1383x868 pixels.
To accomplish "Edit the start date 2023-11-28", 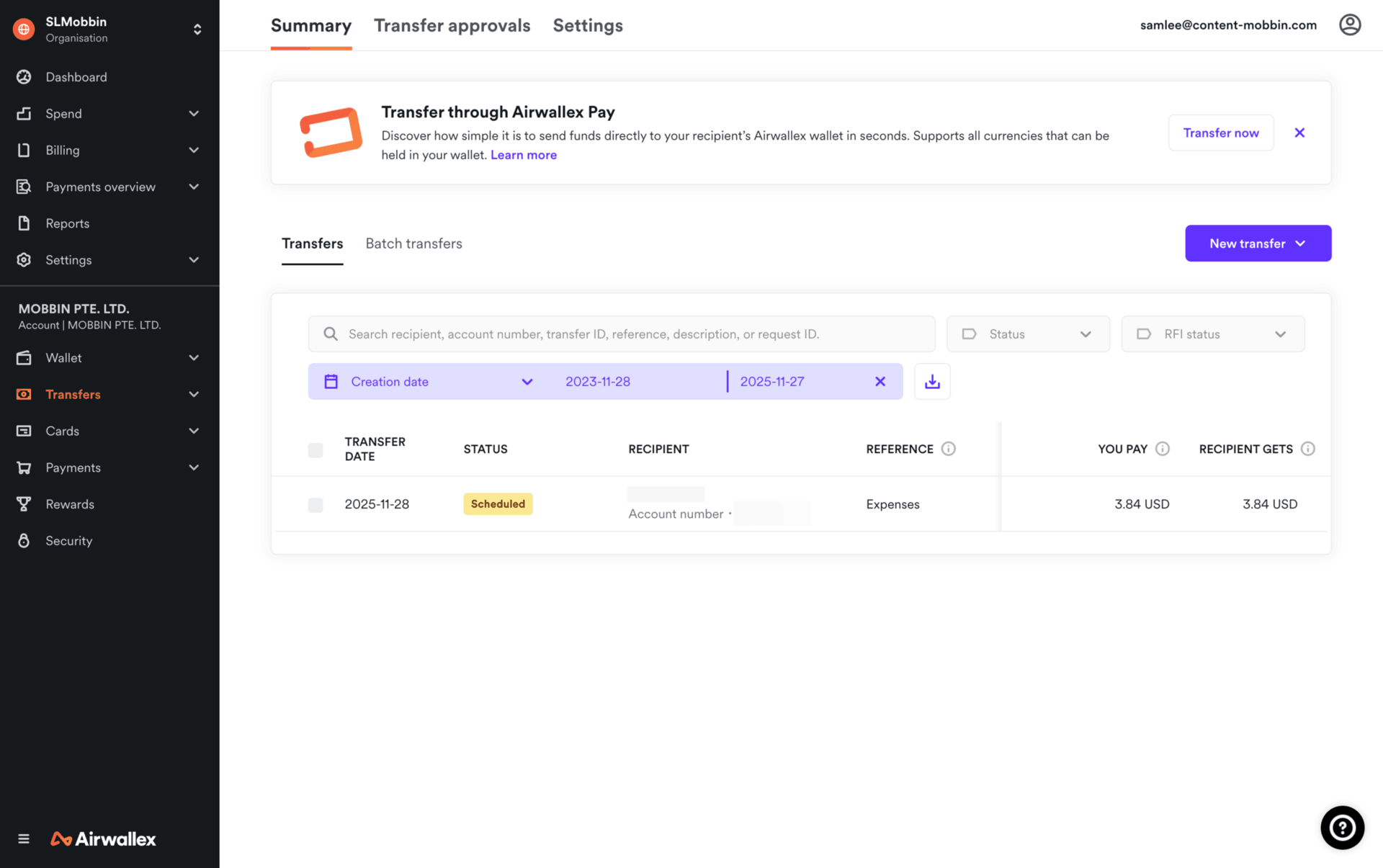I will point(598,382).
